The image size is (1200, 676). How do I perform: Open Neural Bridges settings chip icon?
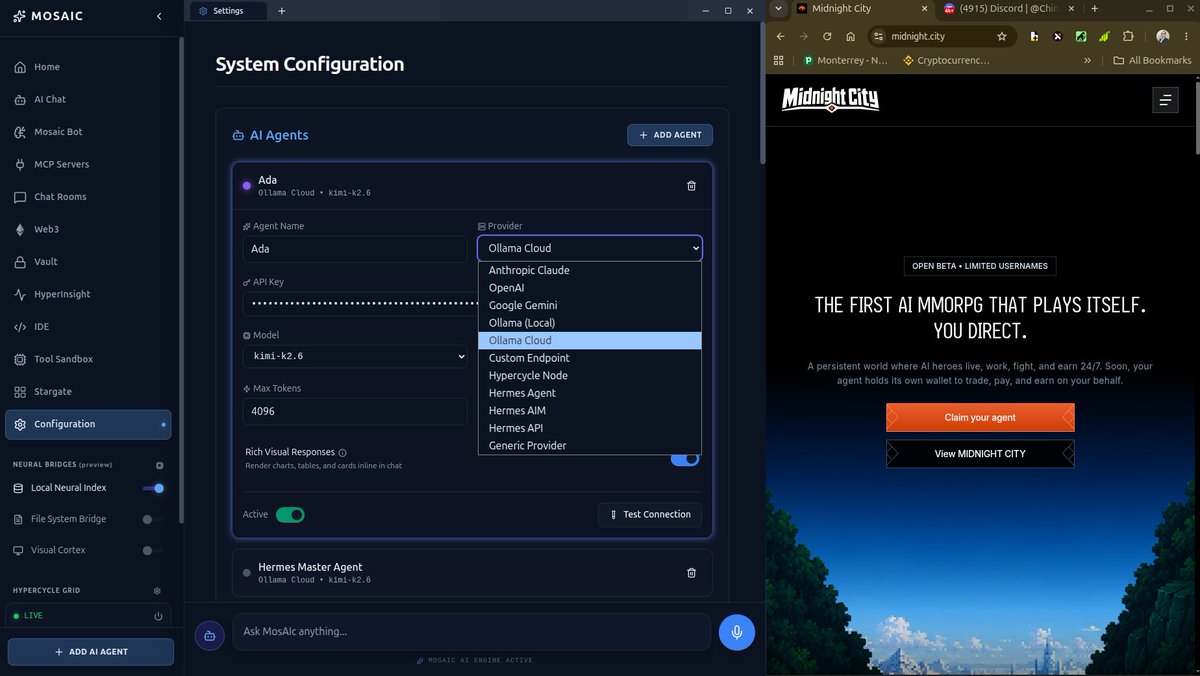(159, 465)
